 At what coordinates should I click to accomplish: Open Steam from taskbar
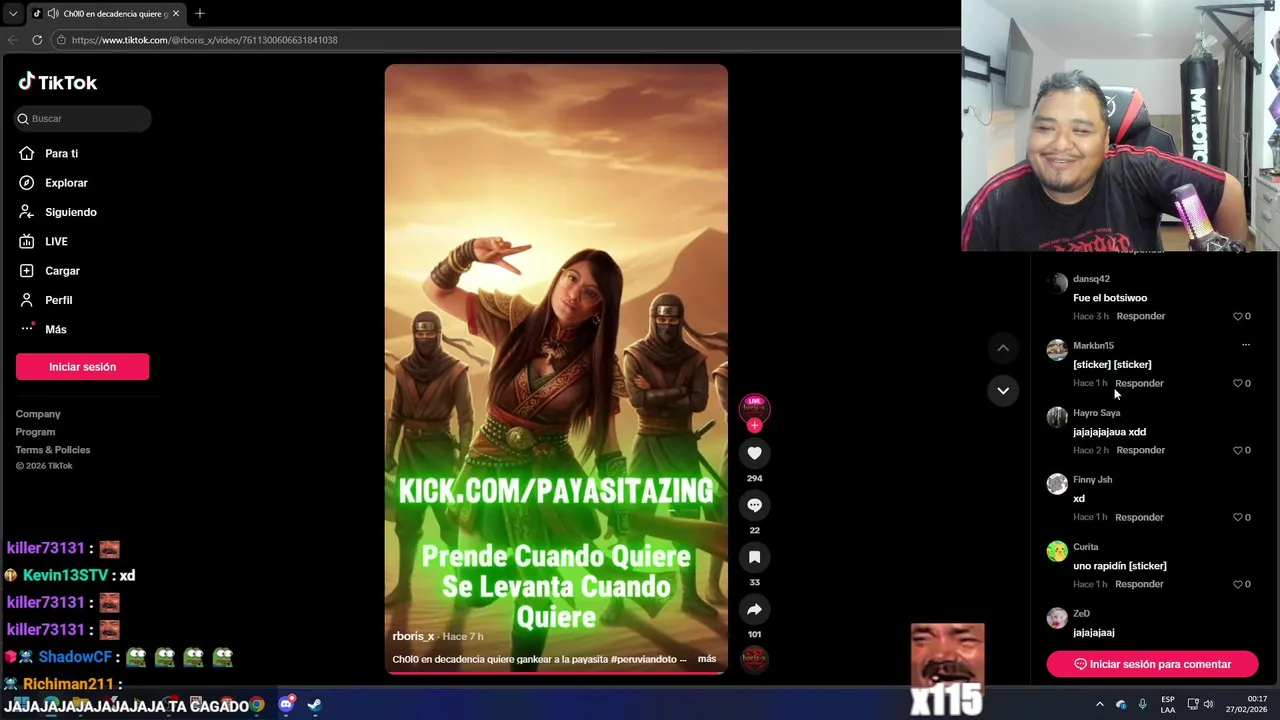tap(314, 704)
